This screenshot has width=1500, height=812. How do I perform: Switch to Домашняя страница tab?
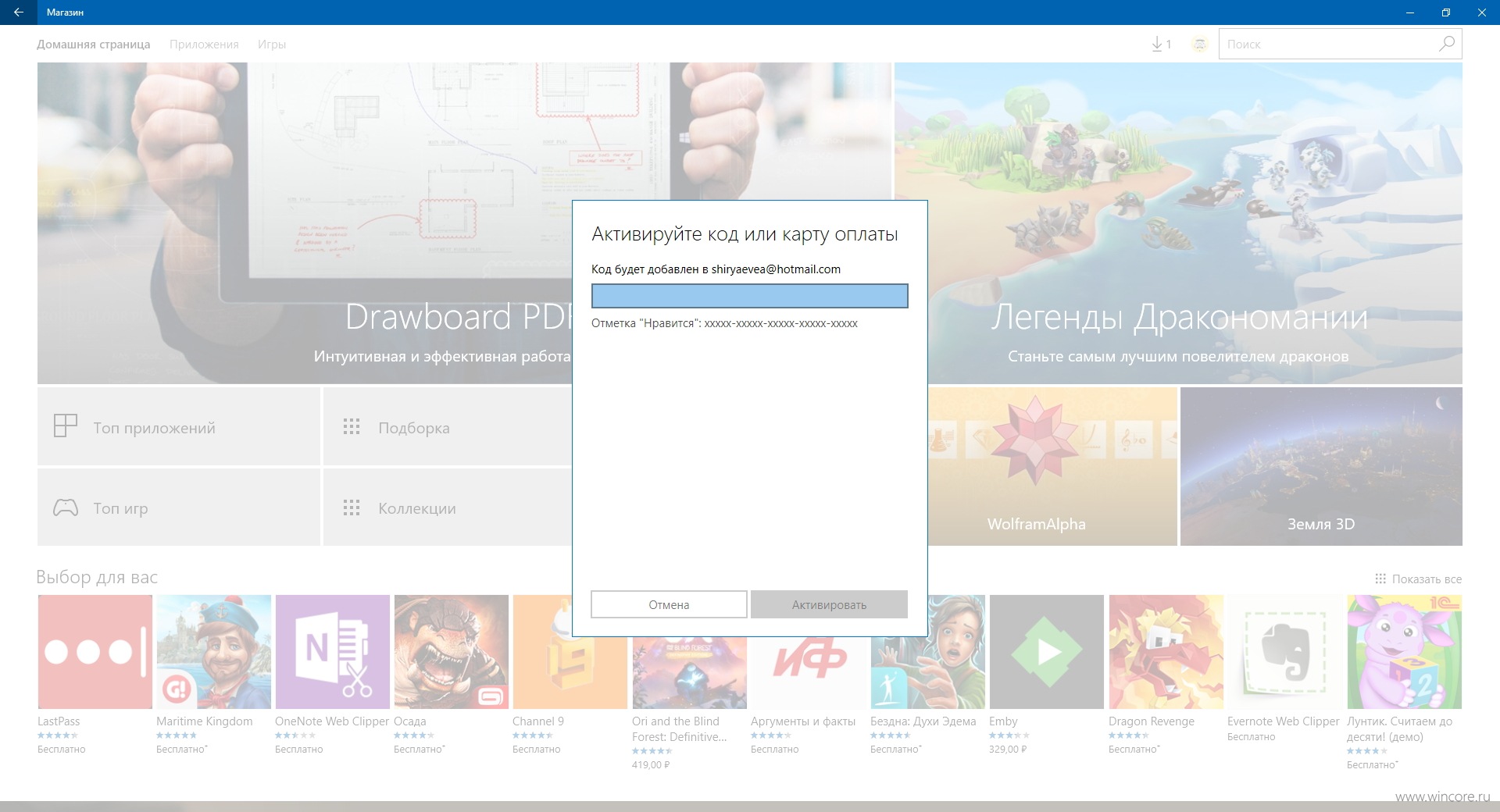[94, 45]
